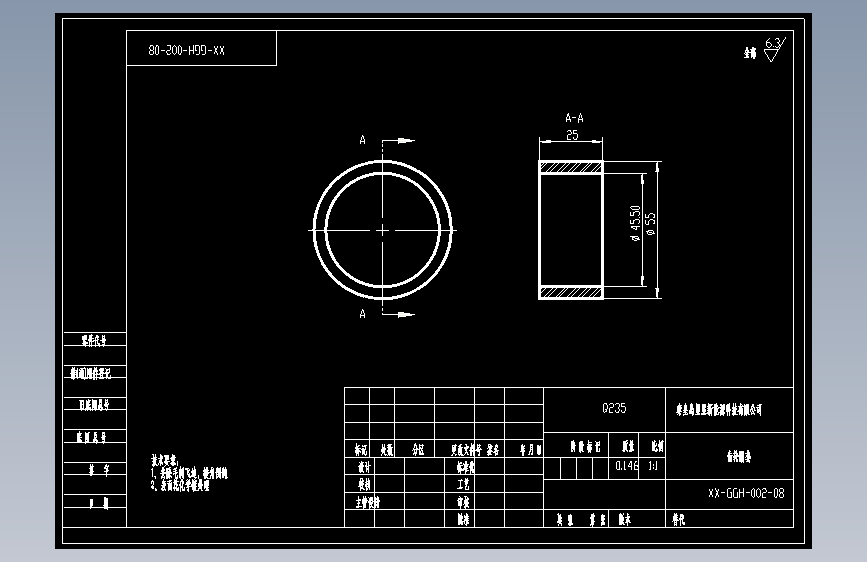Click the drawing code "80-200-H99-XX"

[186, 50]
